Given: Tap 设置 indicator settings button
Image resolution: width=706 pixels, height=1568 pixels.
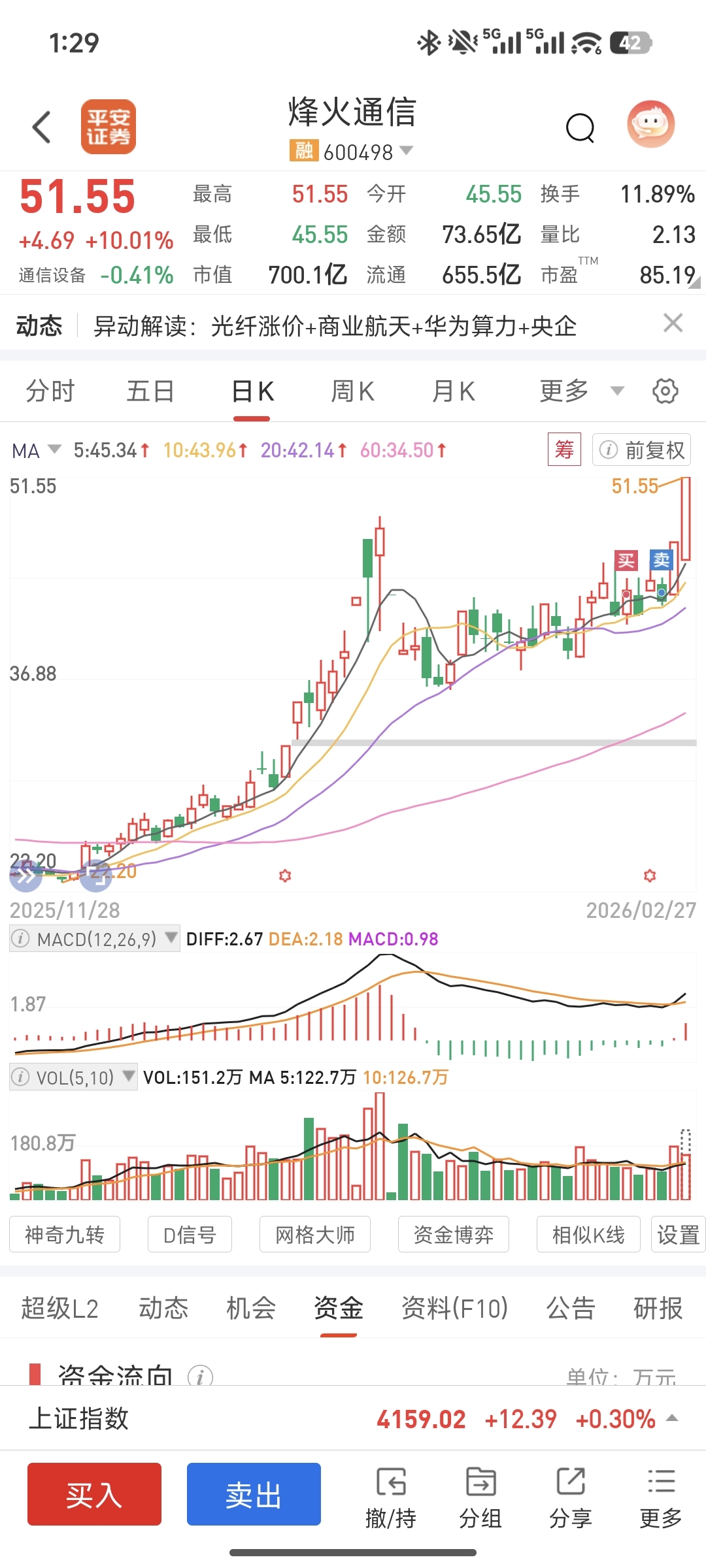Looking at the screenshot, I should click(679, 1235).
